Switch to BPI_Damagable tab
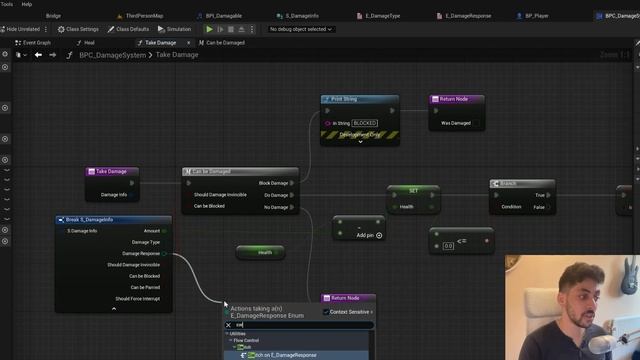 click(220, 16)
